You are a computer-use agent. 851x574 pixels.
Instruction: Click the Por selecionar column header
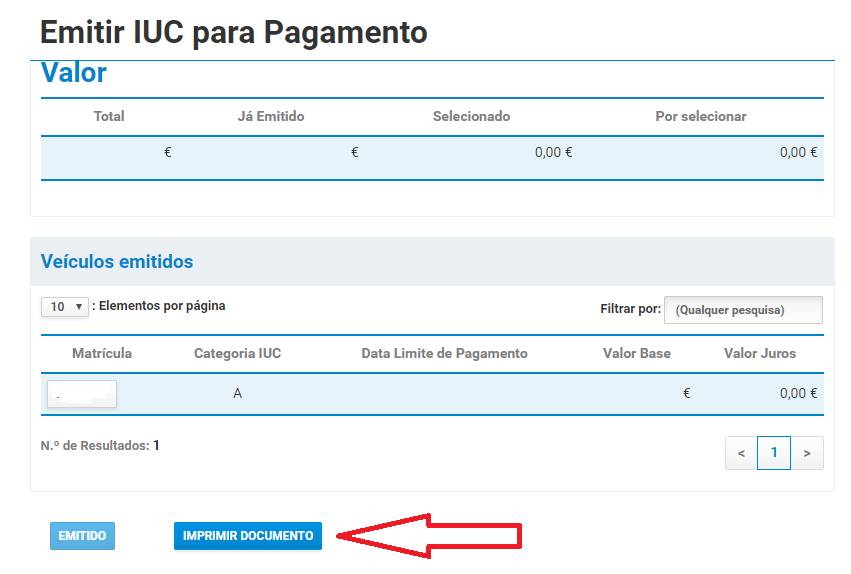coord(701,116)
